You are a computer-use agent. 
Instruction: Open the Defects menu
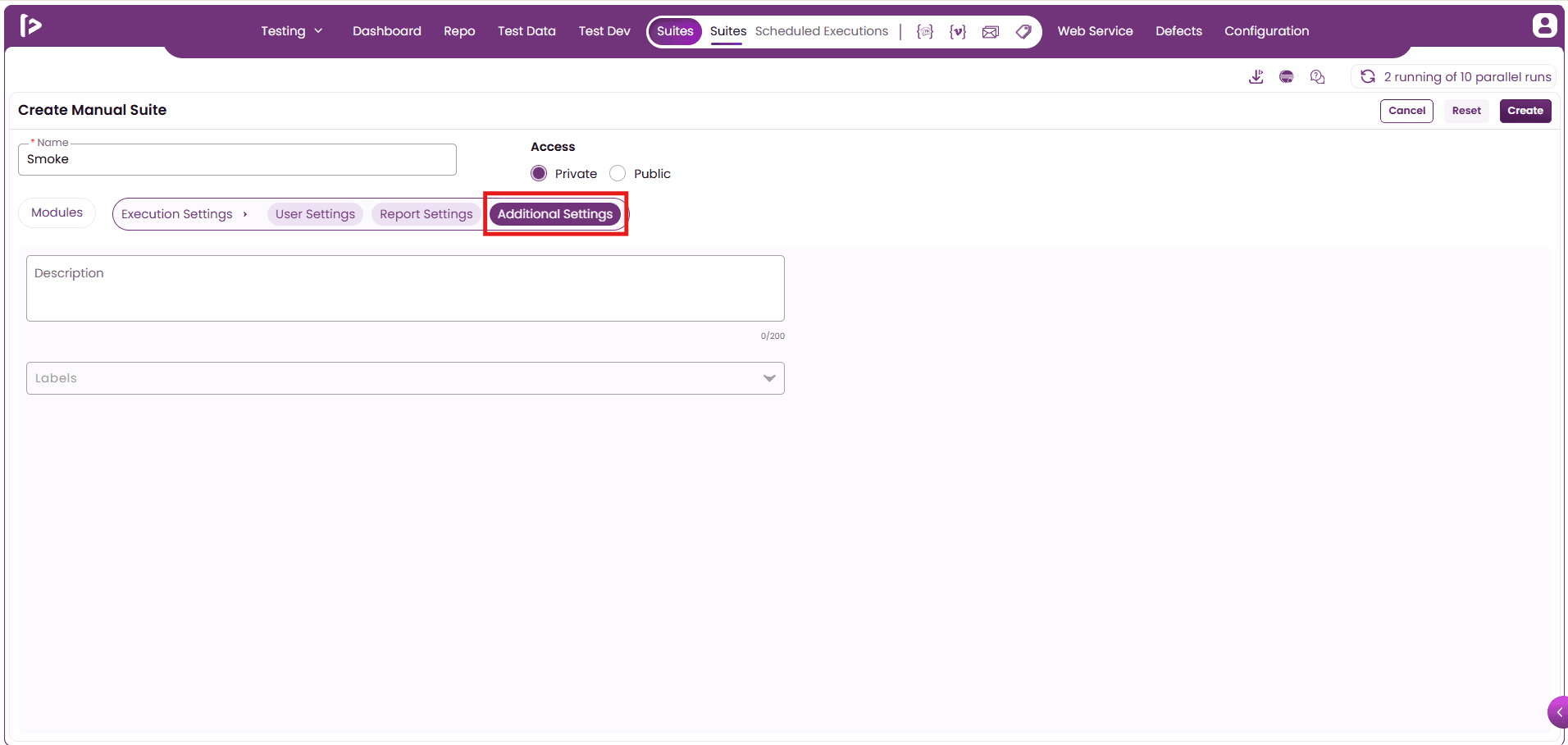[x=1178, y=31]
